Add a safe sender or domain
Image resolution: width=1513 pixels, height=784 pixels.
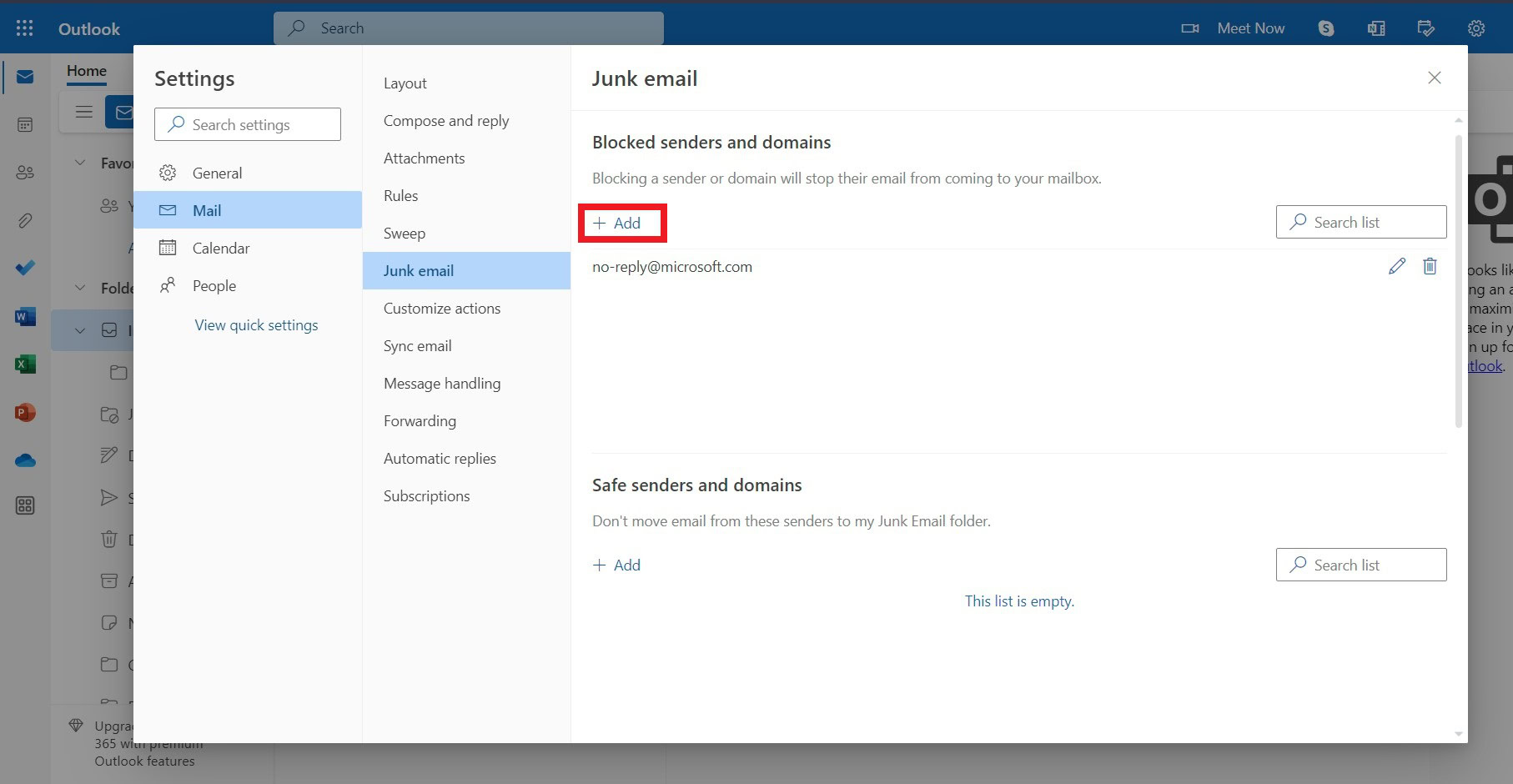pos(617,565)
